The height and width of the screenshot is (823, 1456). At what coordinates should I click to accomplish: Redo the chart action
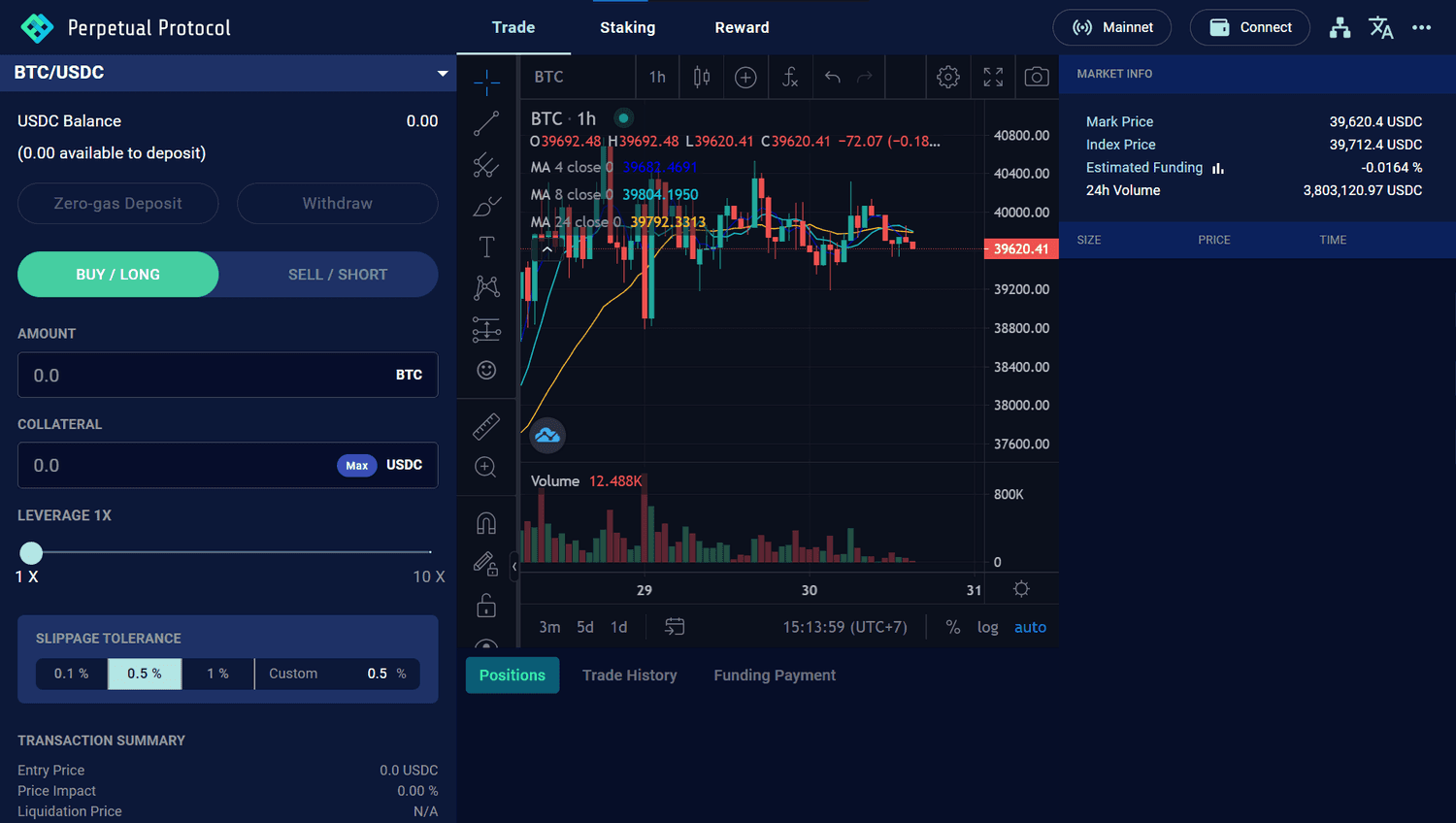click(865, 77)
